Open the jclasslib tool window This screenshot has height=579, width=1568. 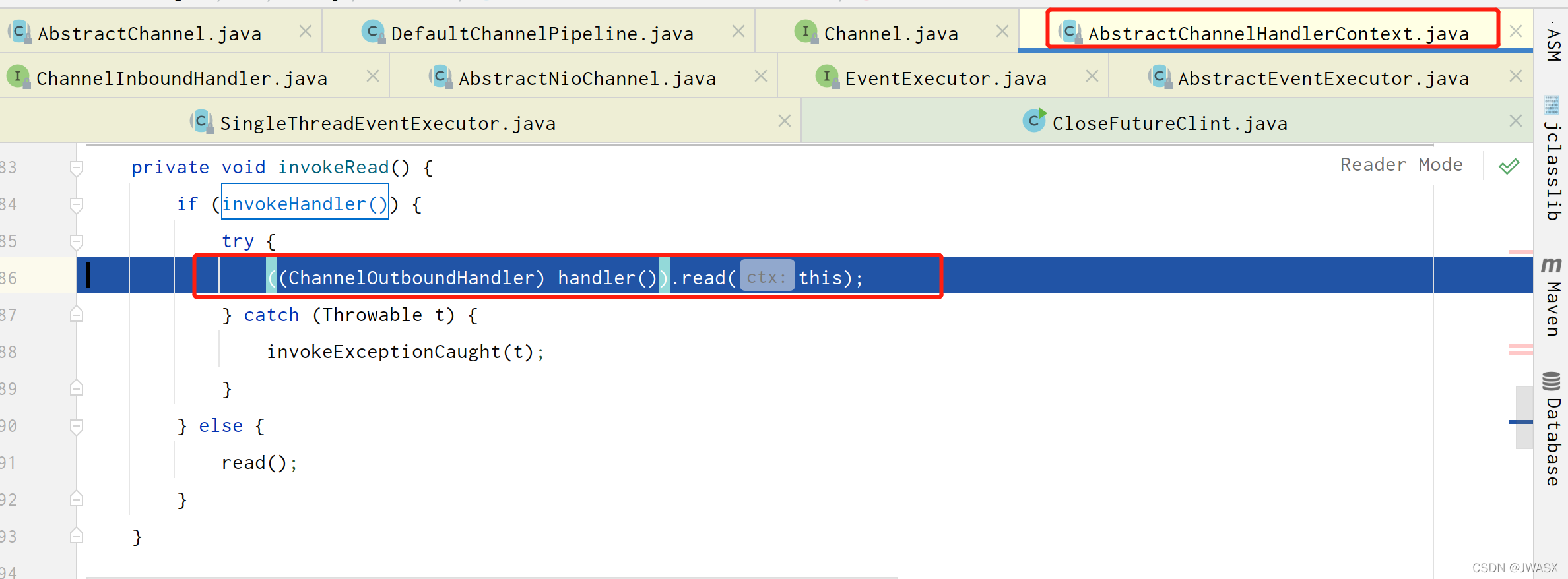1552,160
